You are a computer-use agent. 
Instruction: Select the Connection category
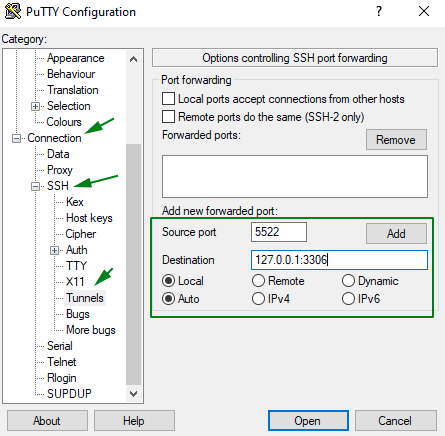pos(54,138)
